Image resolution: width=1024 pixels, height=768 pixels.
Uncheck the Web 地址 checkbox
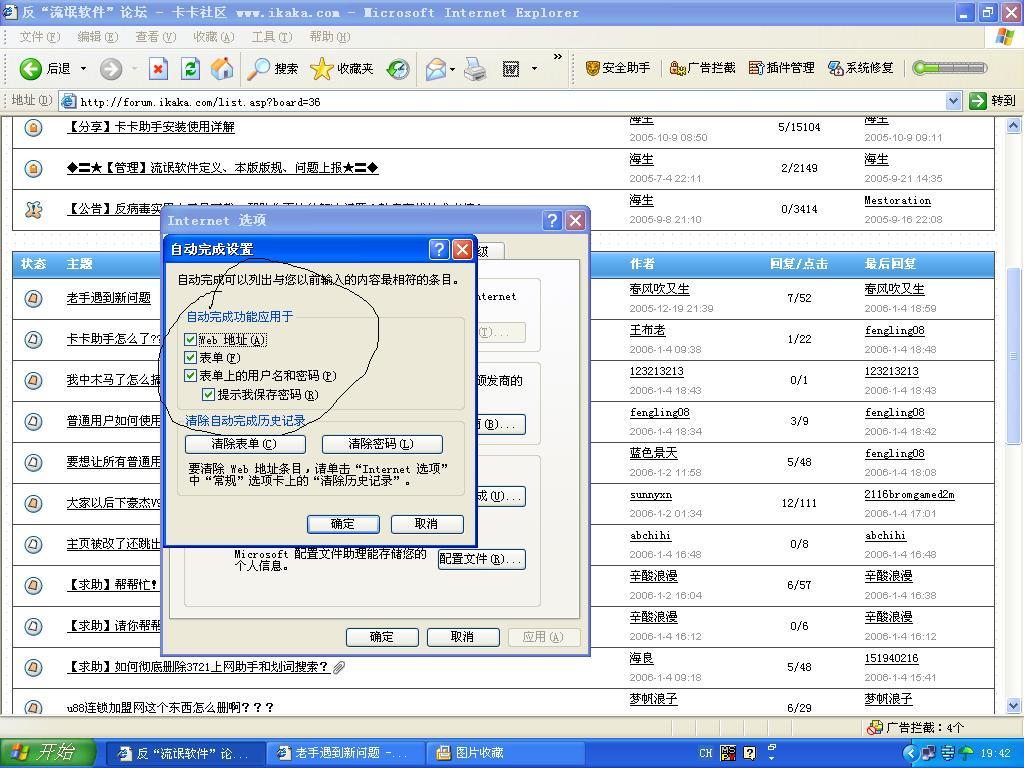point(191,340)
